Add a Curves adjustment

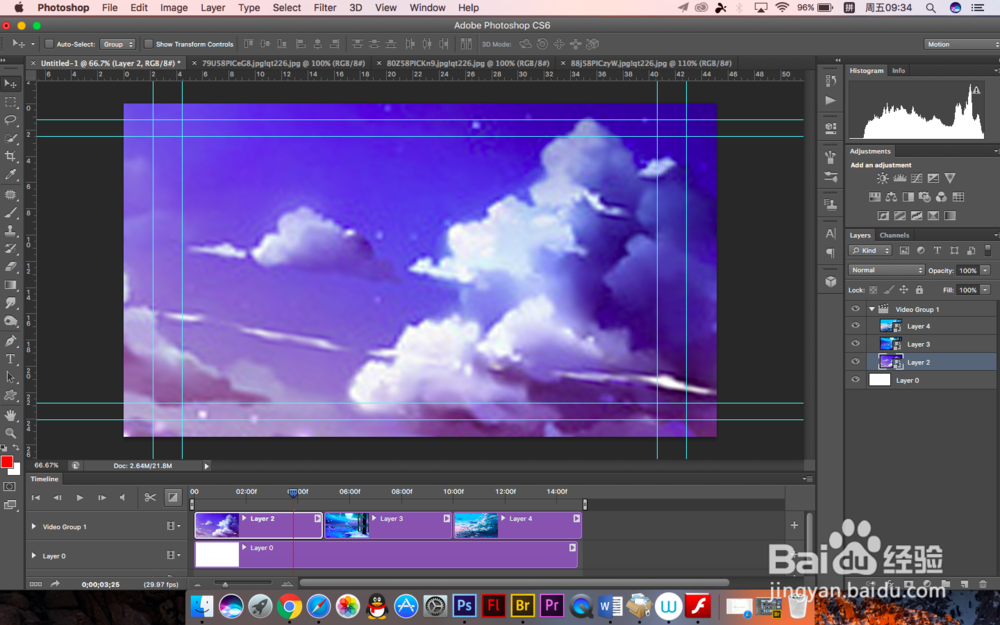coord(916,179)
